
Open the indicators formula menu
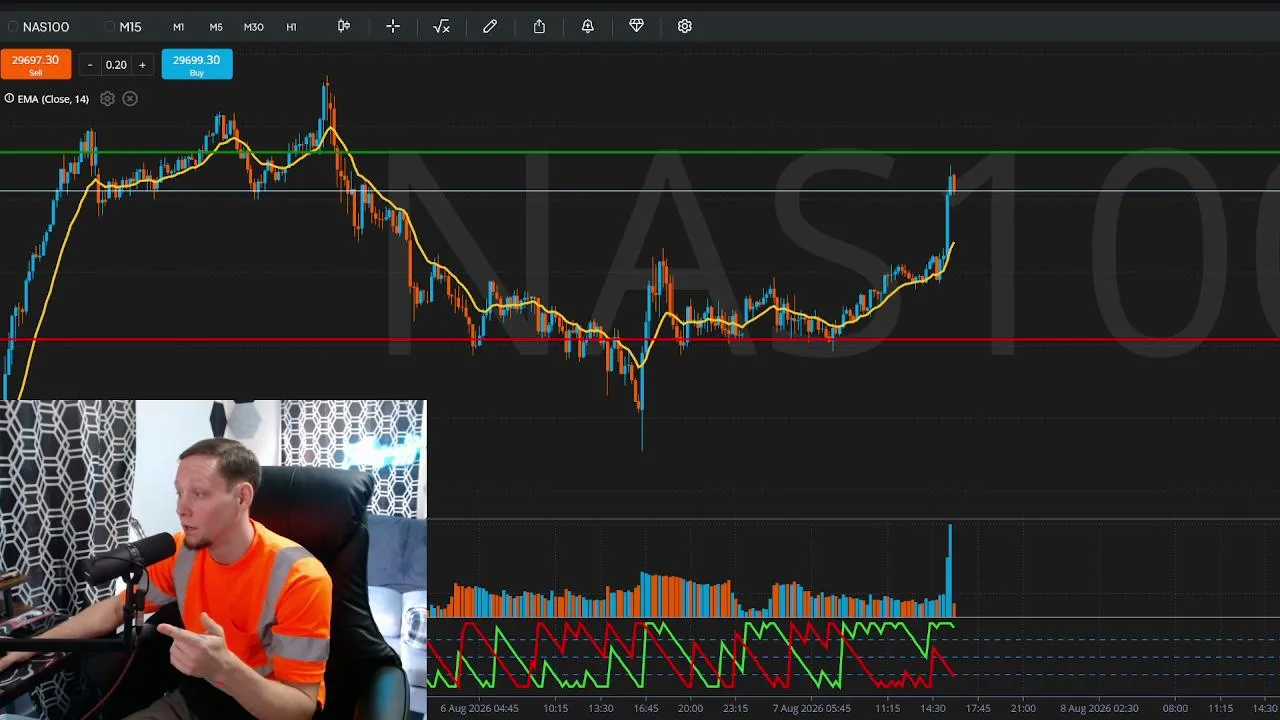tap(441, 26)
